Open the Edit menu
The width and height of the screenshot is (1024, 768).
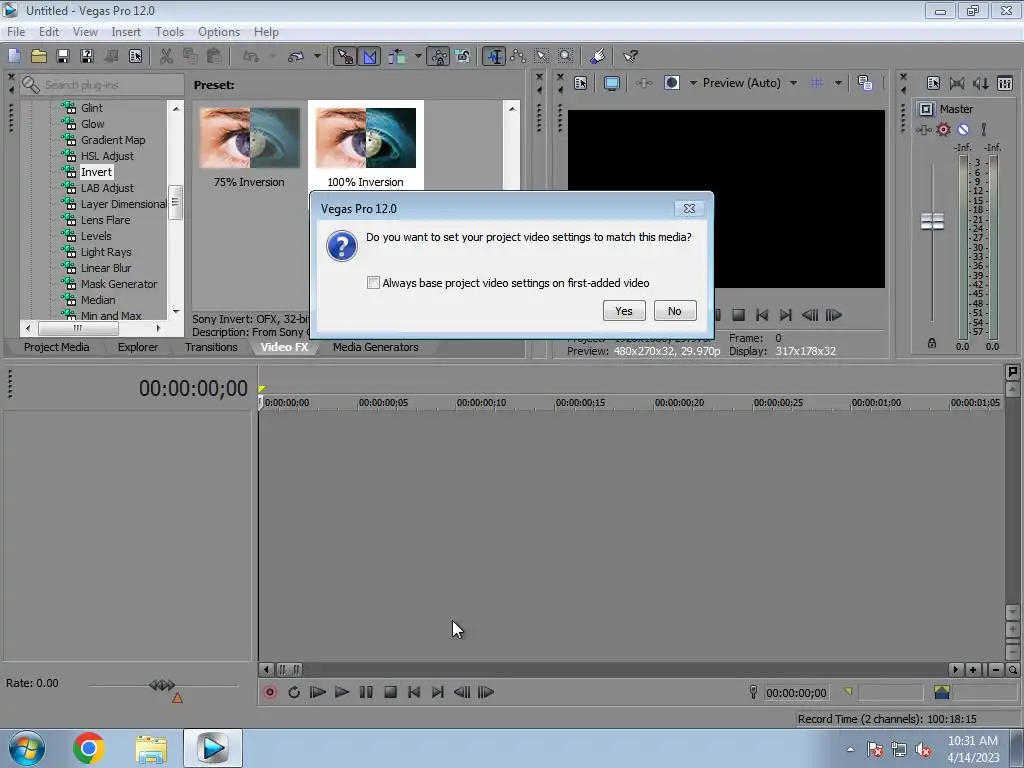[49, 31]
